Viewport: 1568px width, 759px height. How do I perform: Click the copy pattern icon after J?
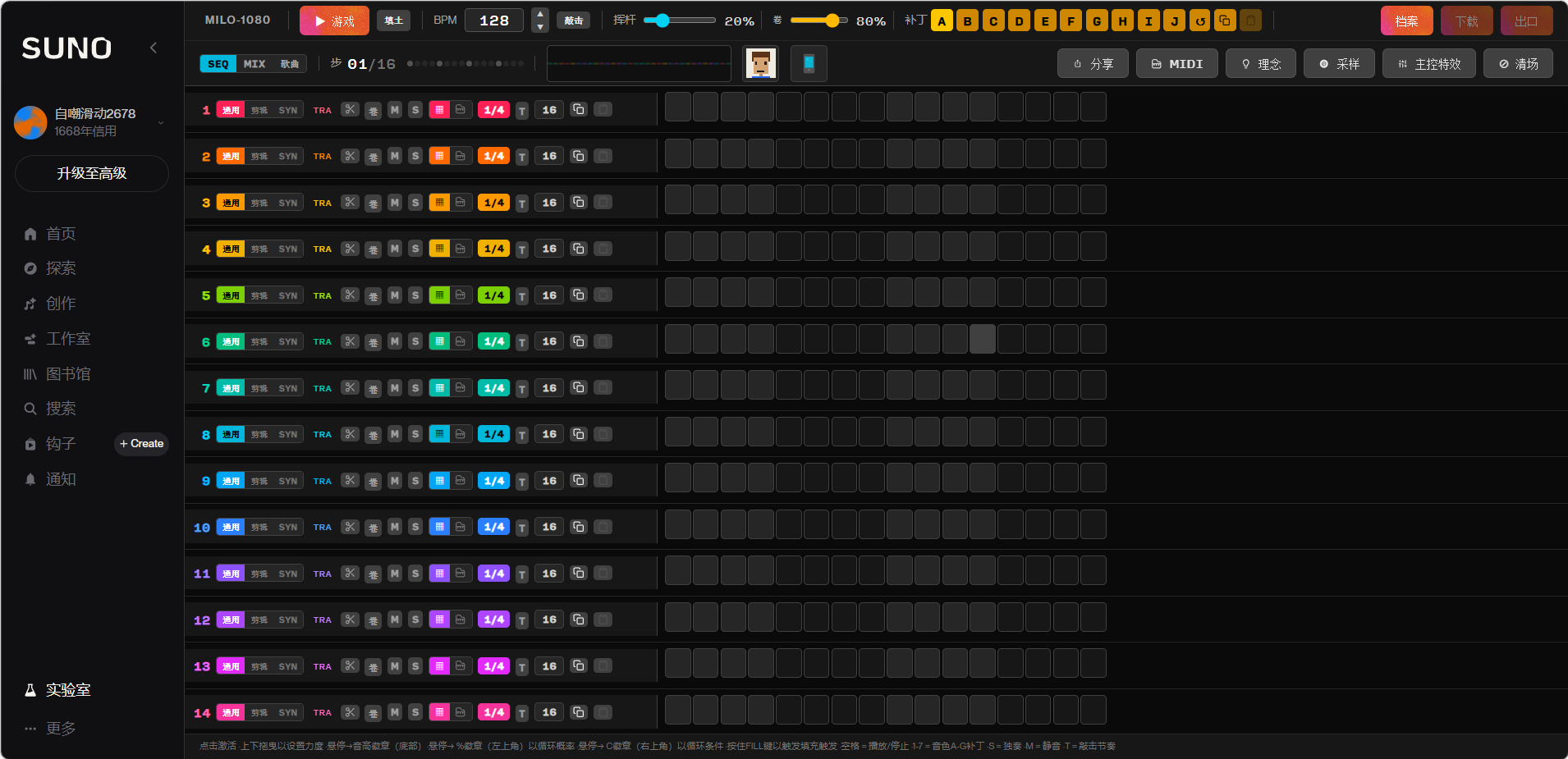click(1225, 21)
